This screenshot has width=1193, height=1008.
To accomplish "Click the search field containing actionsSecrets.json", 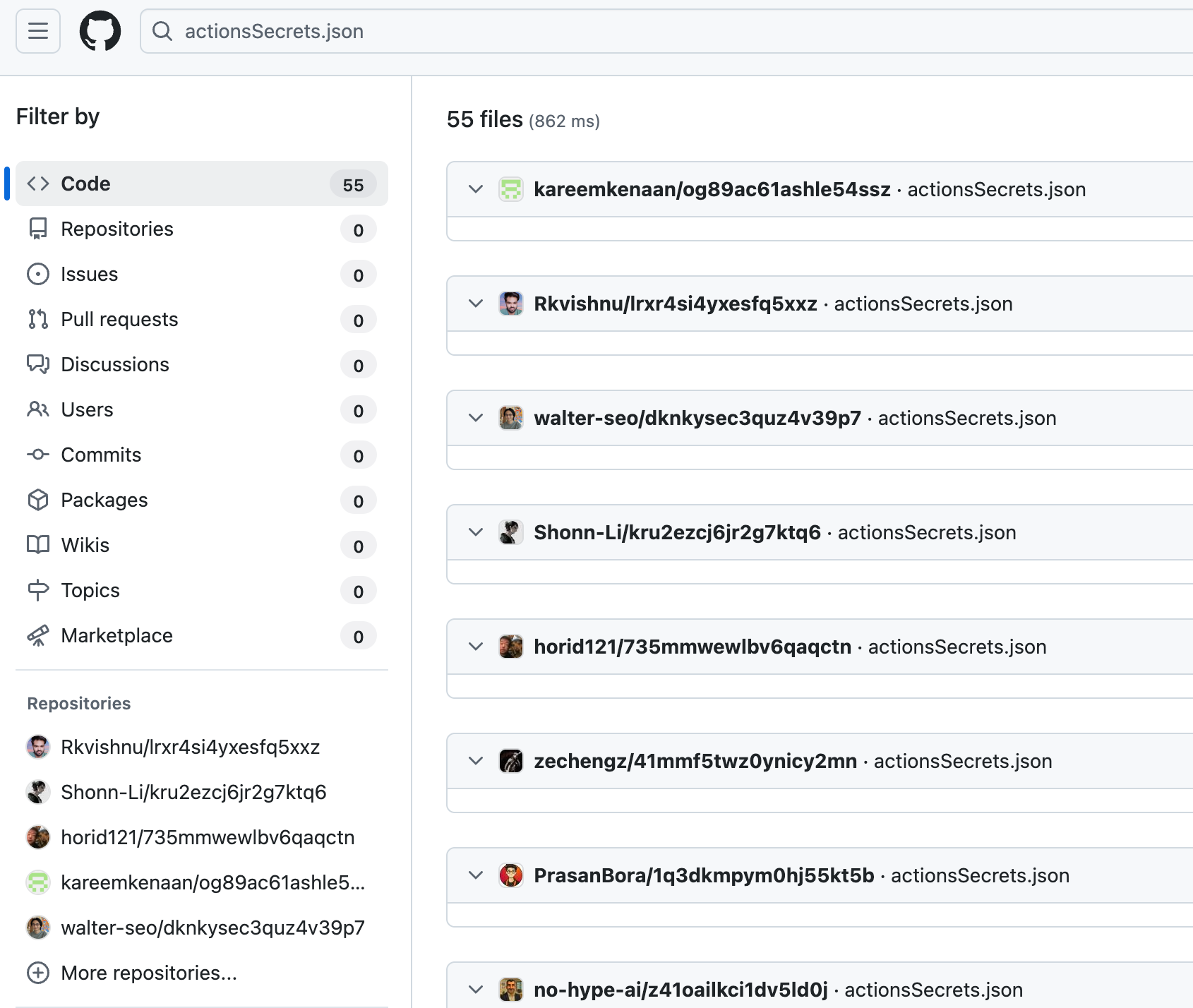I will pyautogui.click(x=635, y=31).
